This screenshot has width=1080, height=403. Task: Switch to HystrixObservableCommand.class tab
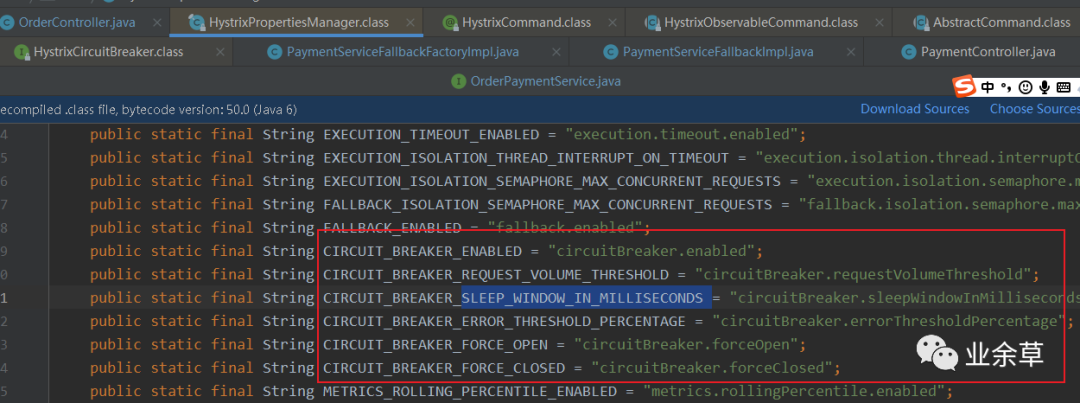pyautogui.click(x=761, y=23)
